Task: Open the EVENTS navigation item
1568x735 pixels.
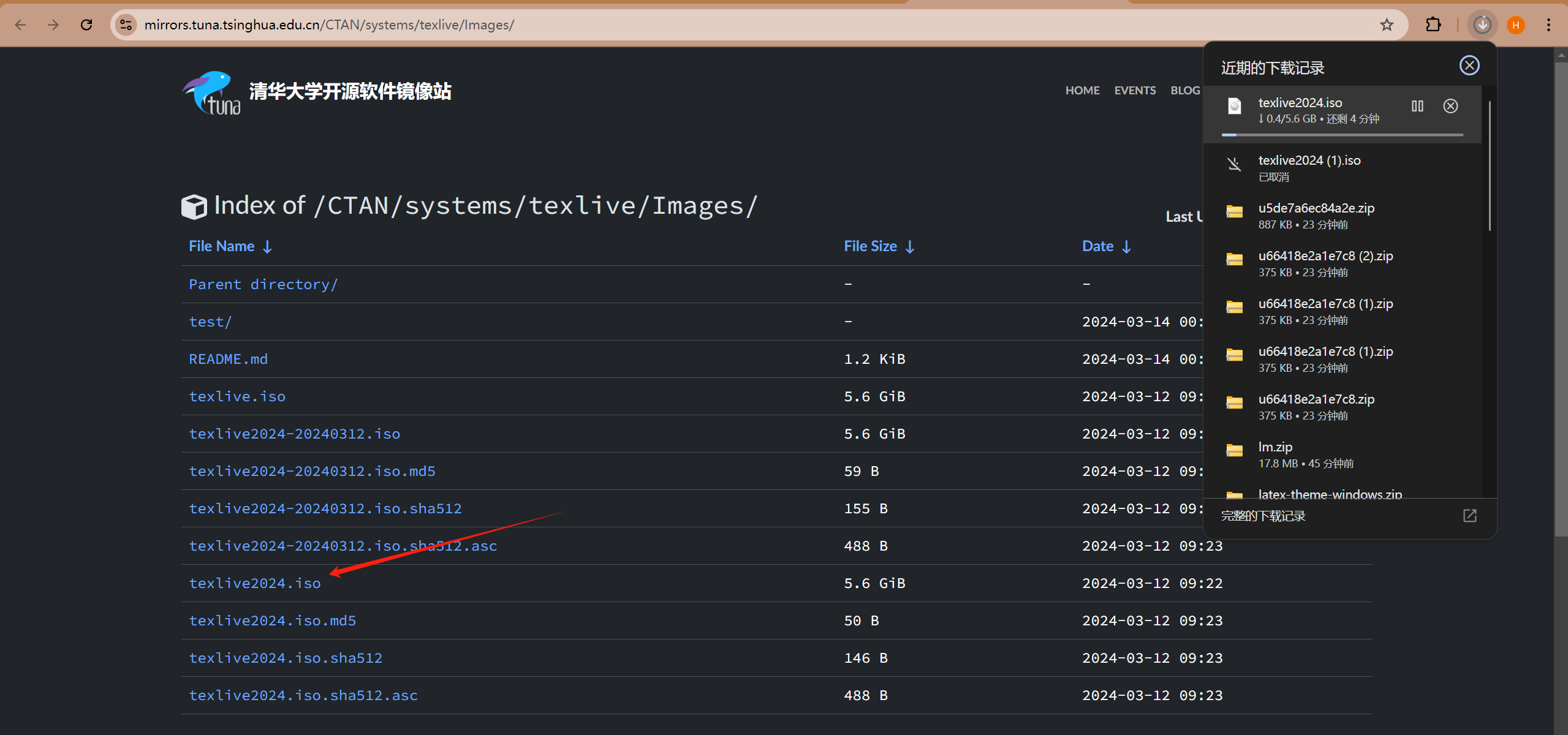Action: [1135, 91]
